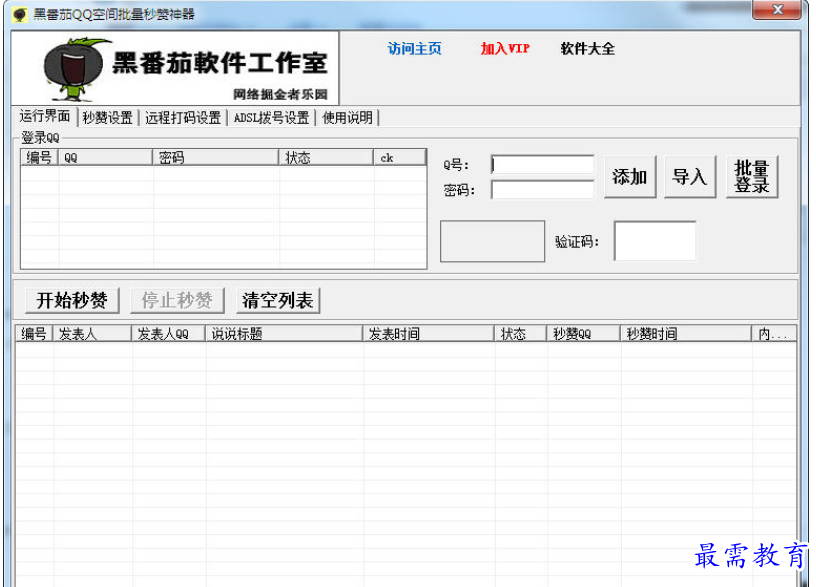Close the window with the X button
Viewport: 816px width, 587px height.
(x=777, y=9)
